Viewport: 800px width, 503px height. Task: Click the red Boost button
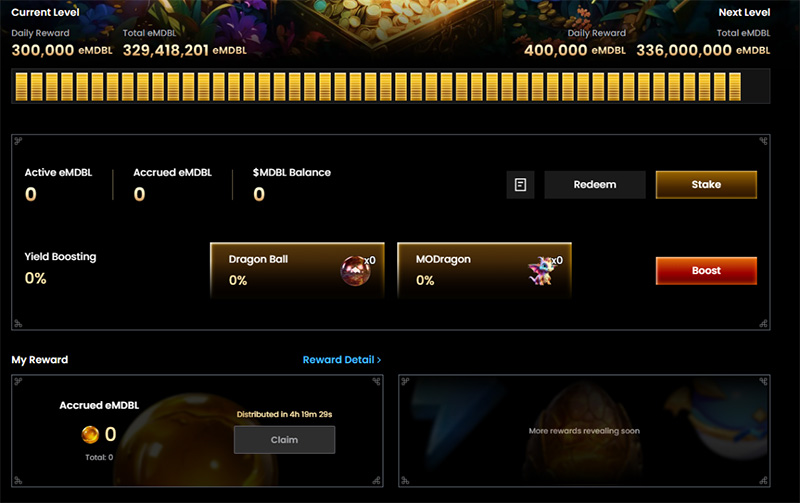[x=706, y=271]
